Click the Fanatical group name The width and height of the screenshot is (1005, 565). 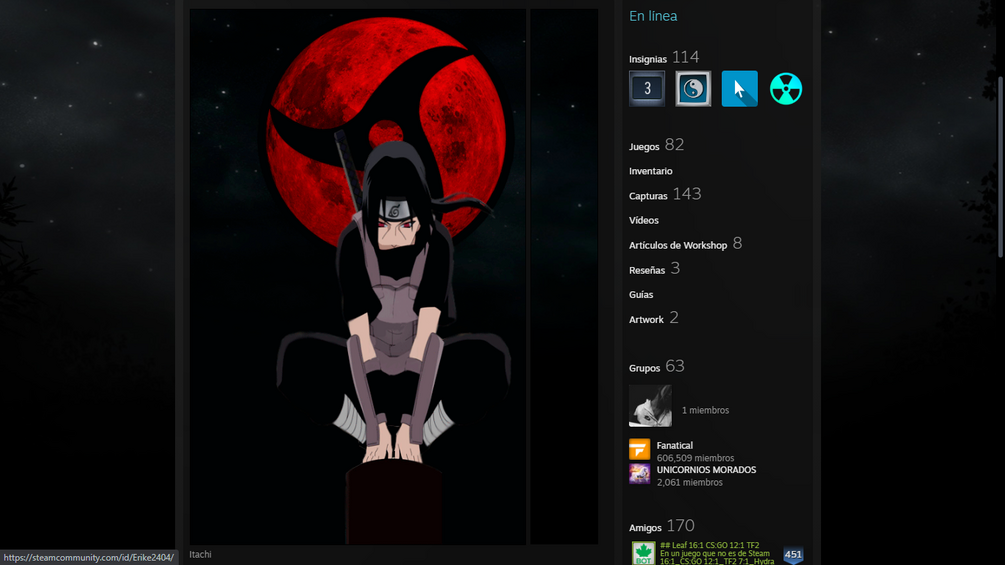coord(674,445)
